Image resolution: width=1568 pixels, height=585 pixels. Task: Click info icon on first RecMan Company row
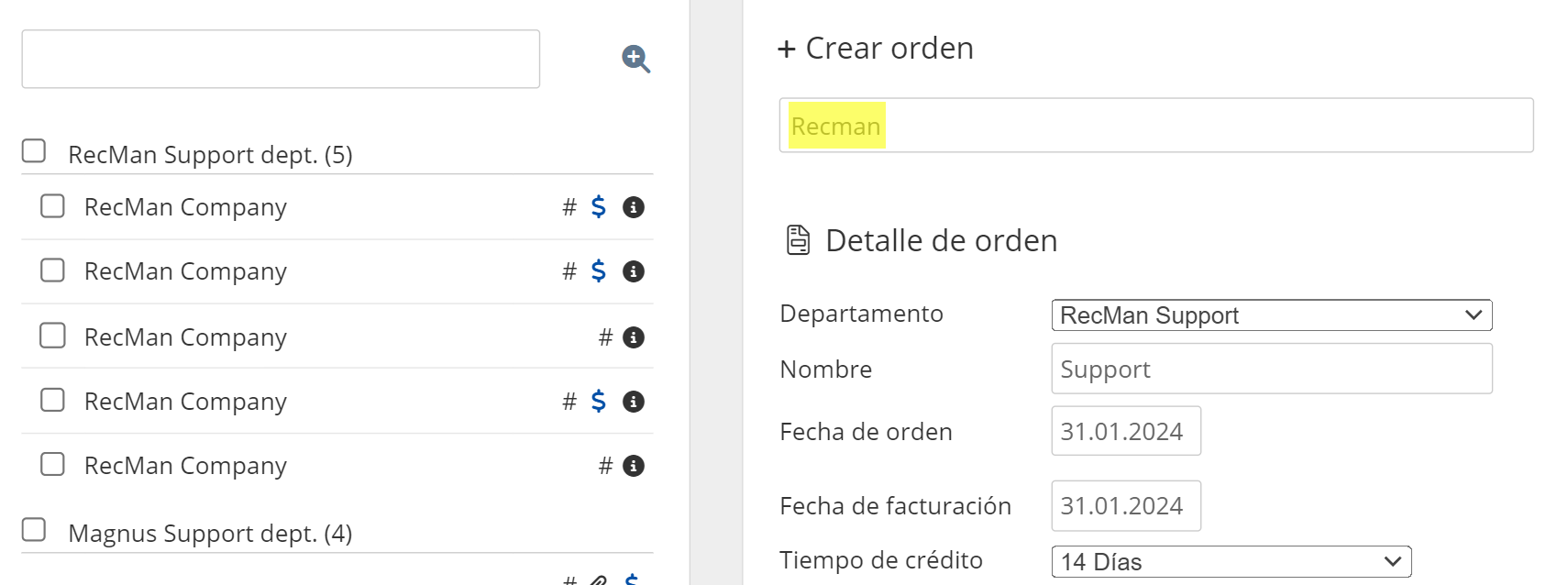[633, 207]
